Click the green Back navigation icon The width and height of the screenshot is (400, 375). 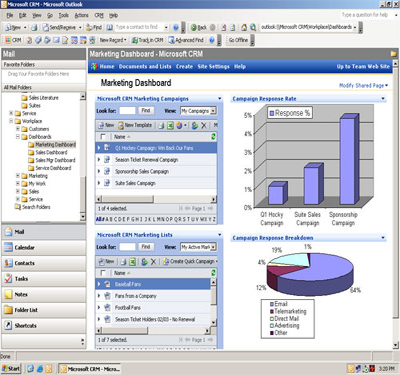199,27
